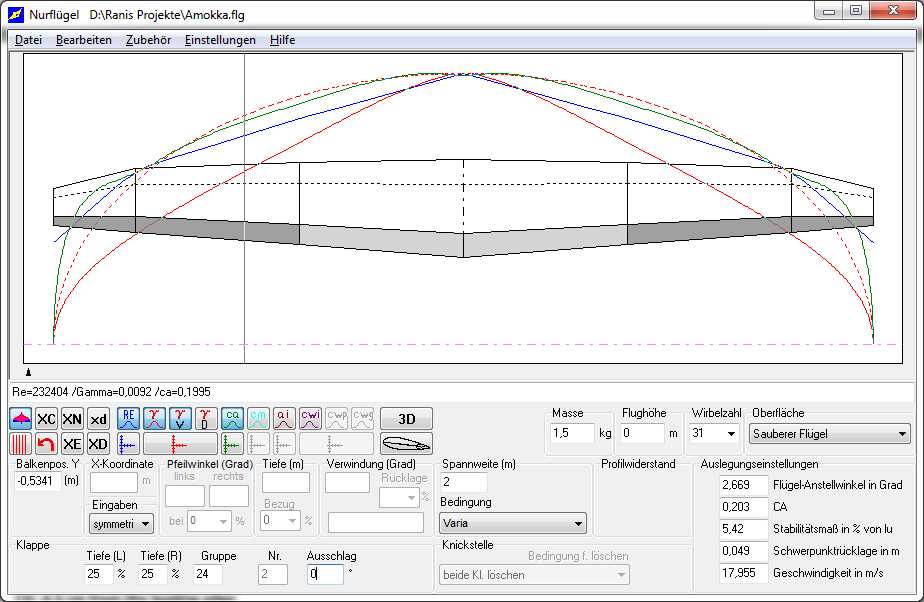Viewport: 924px width, 602px height.
Task: Click the XN toolbar button
Action: (72, 419)
